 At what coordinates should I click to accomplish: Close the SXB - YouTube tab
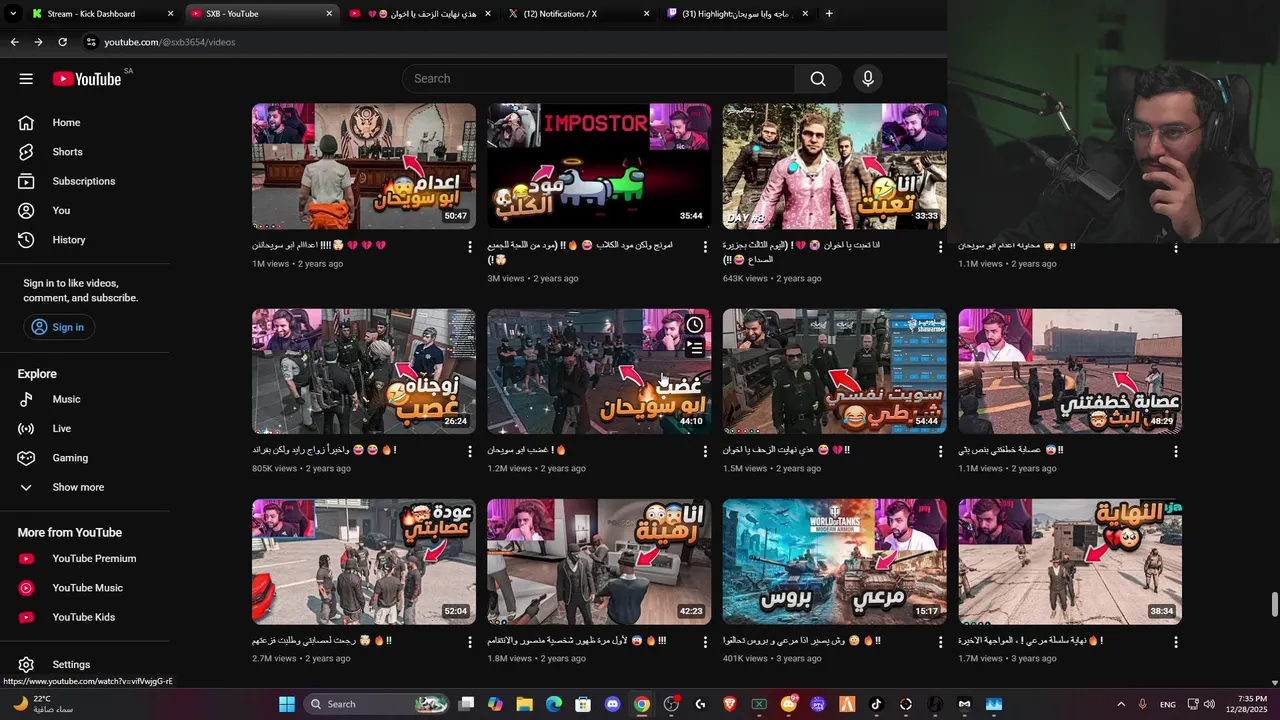pos(329,14)
